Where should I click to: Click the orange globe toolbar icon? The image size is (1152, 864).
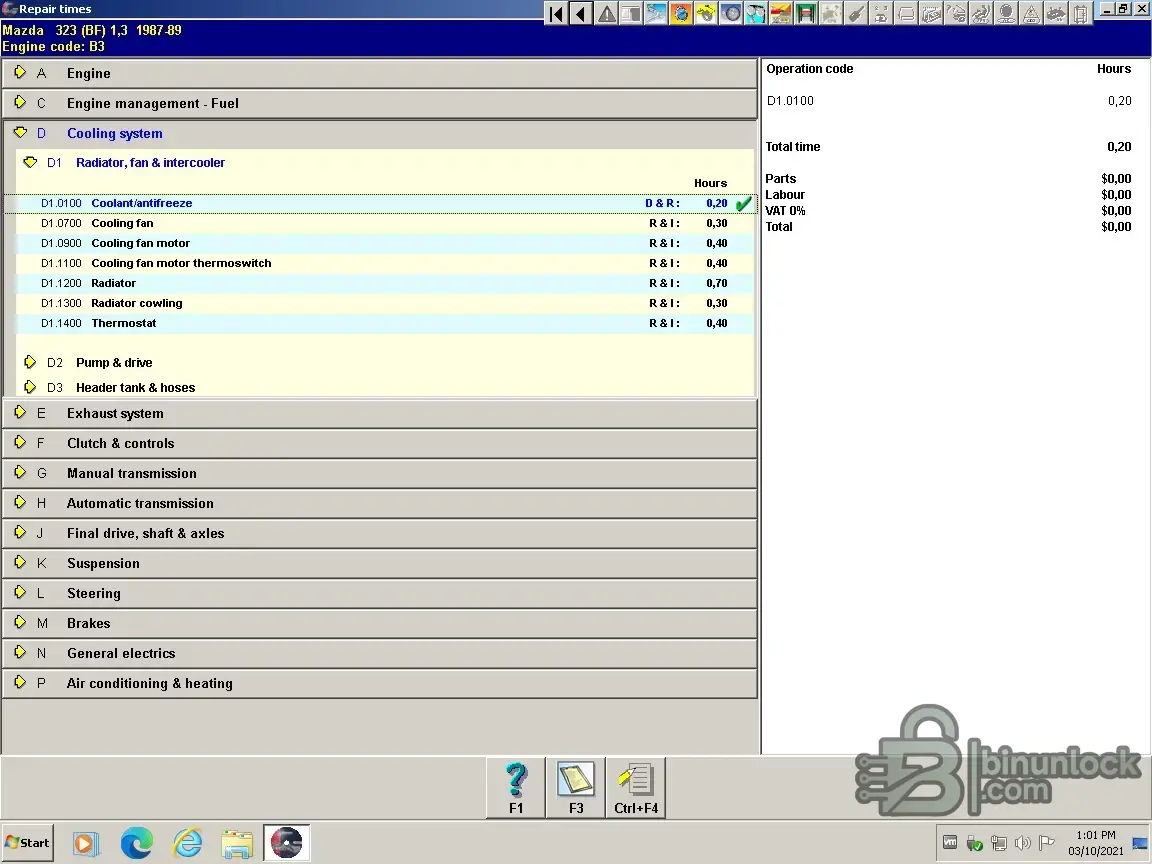[681, 13]
